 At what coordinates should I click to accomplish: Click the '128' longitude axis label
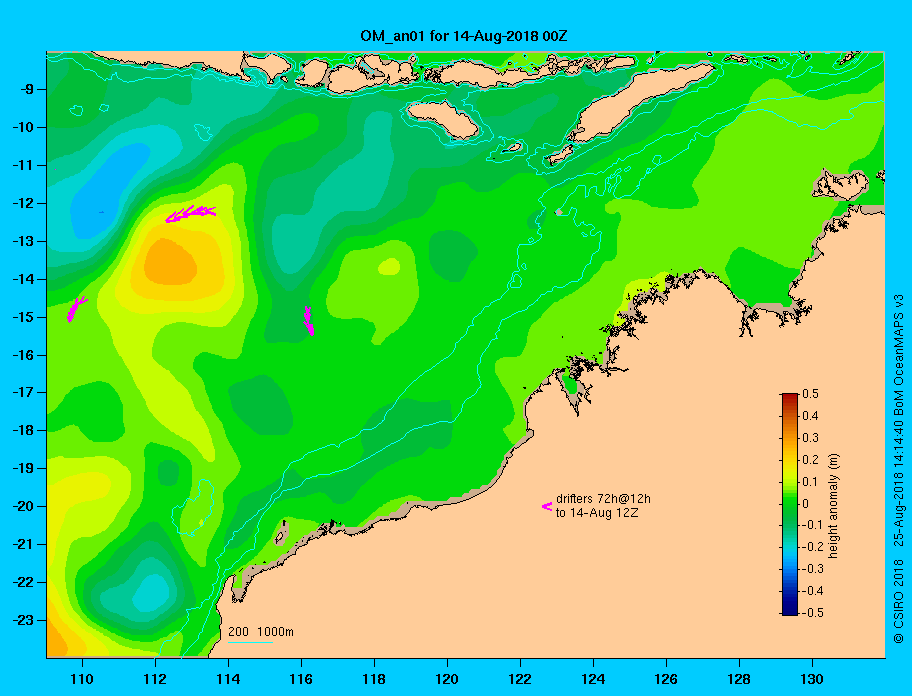[739, 679]
